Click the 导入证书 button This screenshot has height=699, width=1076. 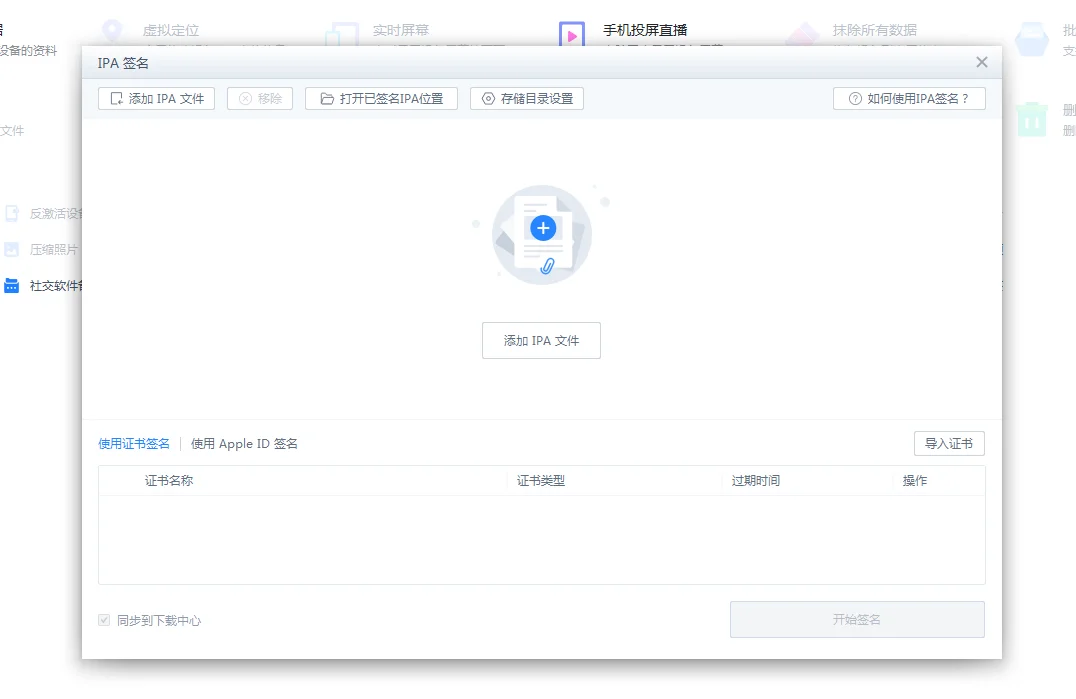(x=948, y=443)
